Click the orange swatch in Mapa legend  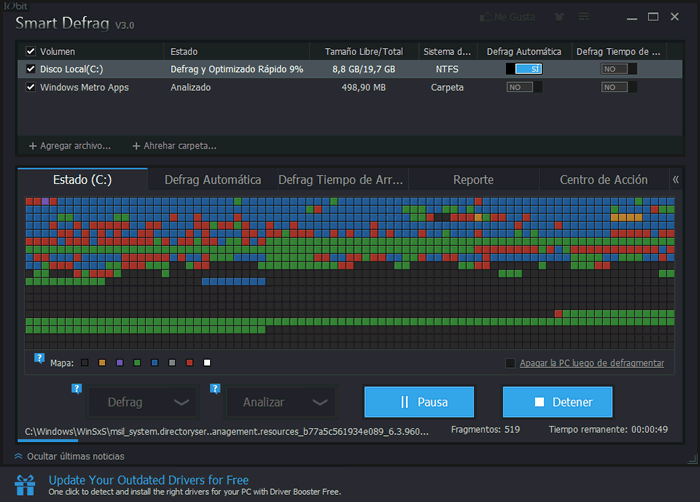(102, 363)
